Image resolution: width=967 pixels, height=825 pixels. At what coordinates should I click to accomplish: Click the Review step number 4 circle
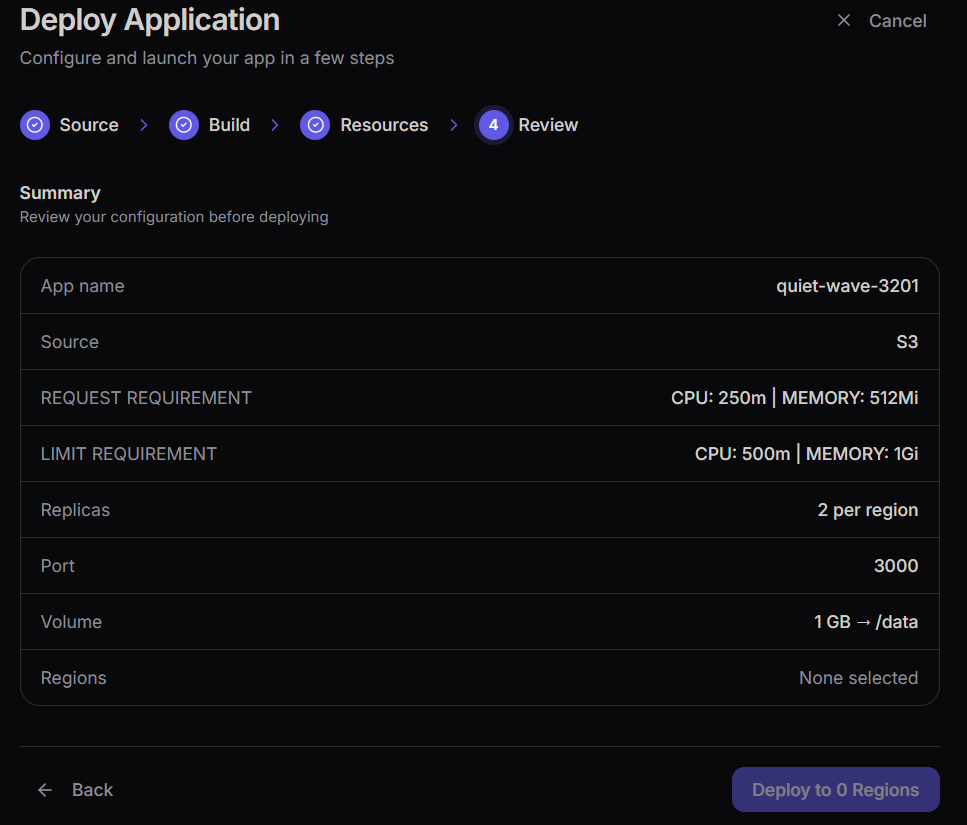pos(493,125)
